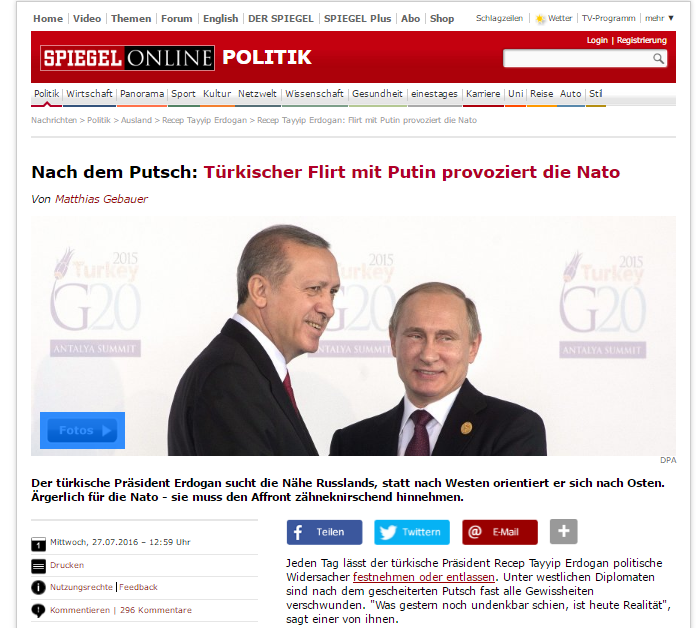This screenshot has height=628, width=696.
Task: Select English in top menu
Action: tap(220, 19)
